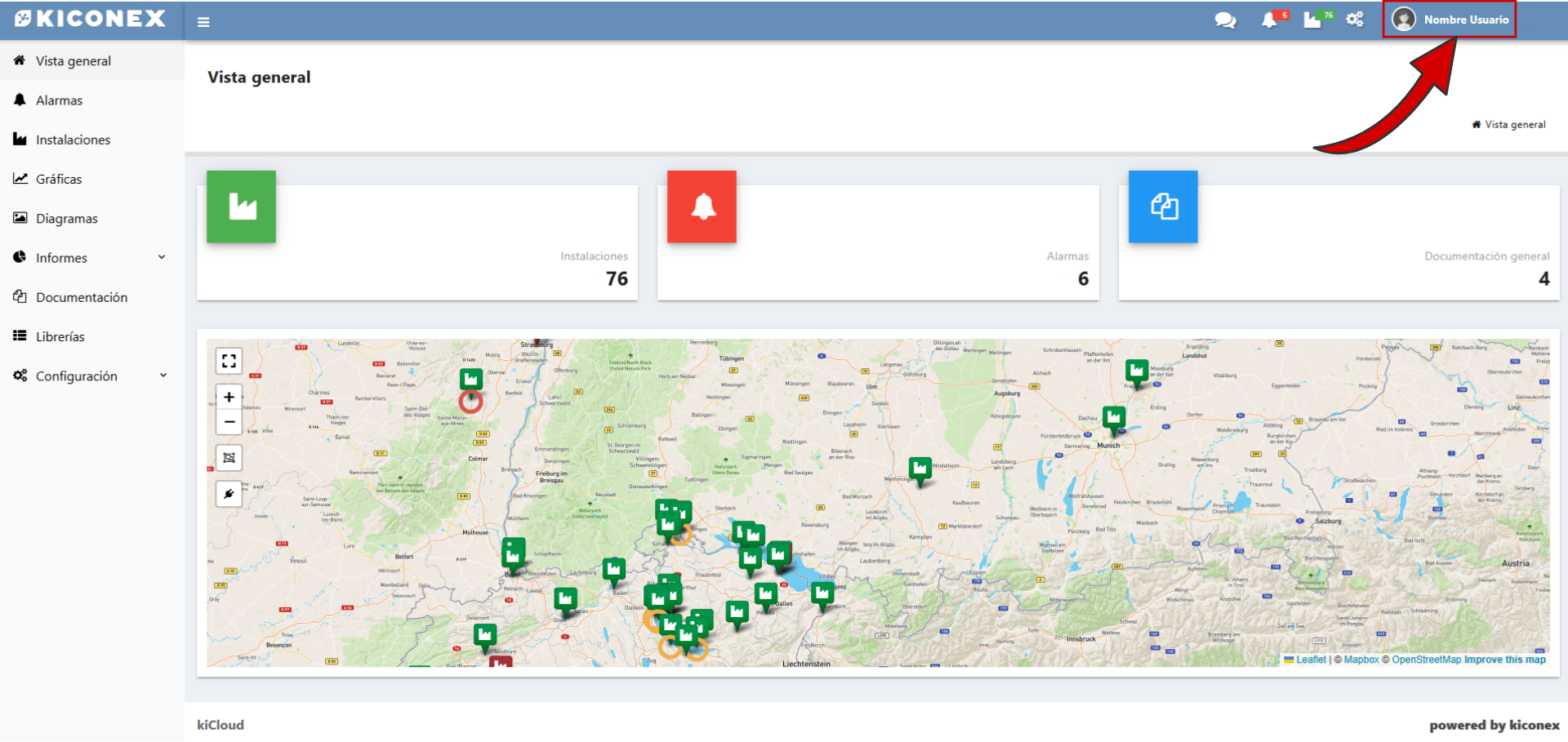Toggle map fullscreen view

[x=229, y=361]
